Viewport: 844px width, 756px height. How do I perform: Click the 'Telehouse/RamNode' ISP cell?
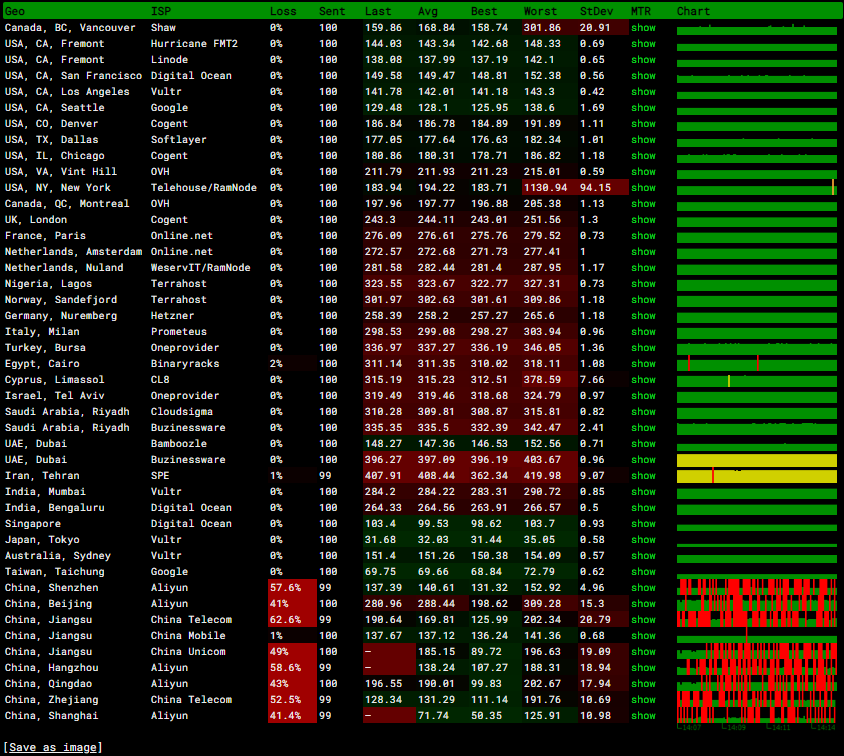[203, 188]
